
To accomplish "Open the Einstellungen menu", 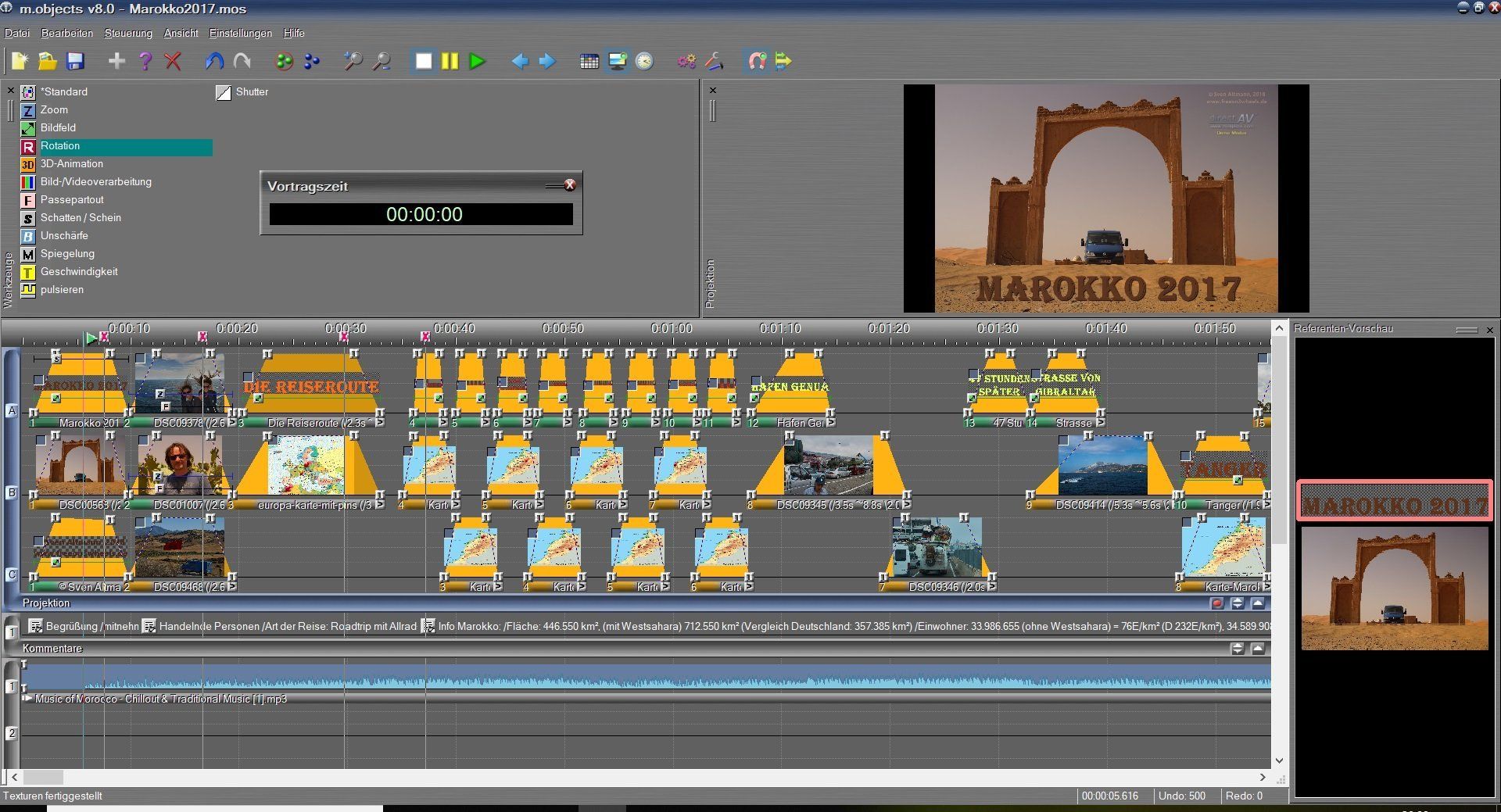I will 241,33.
